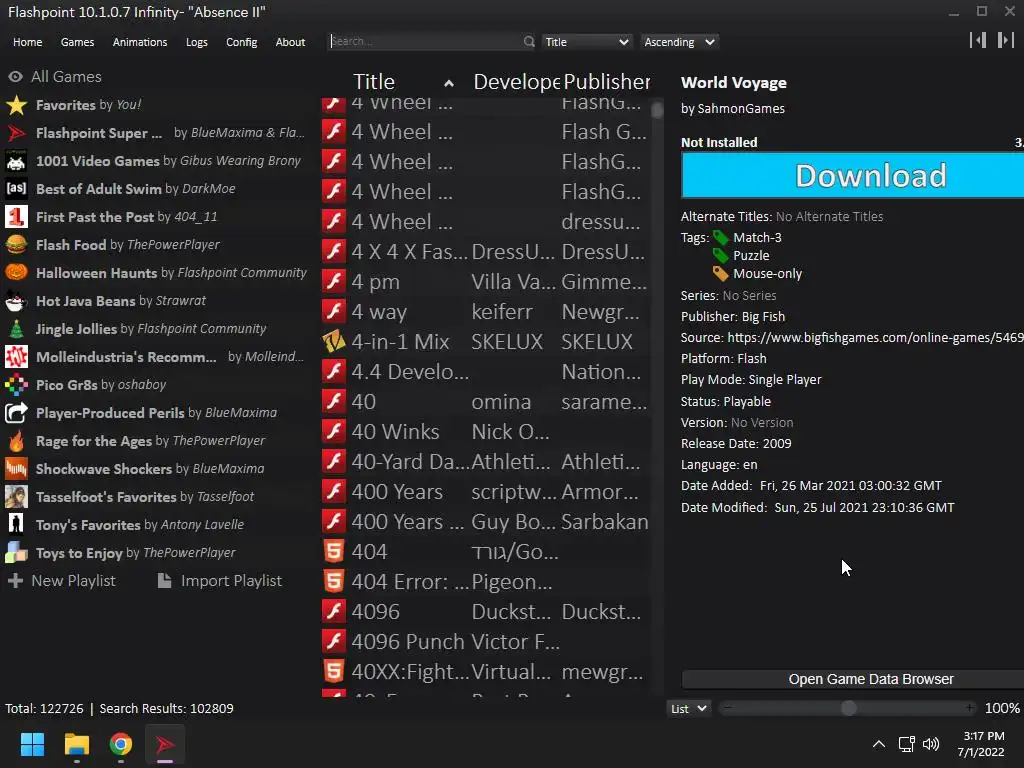Viewport: 1024px width, 768px height.
Task: Click the game list scrollbar thumb
Action: click(x=657, y=110)
